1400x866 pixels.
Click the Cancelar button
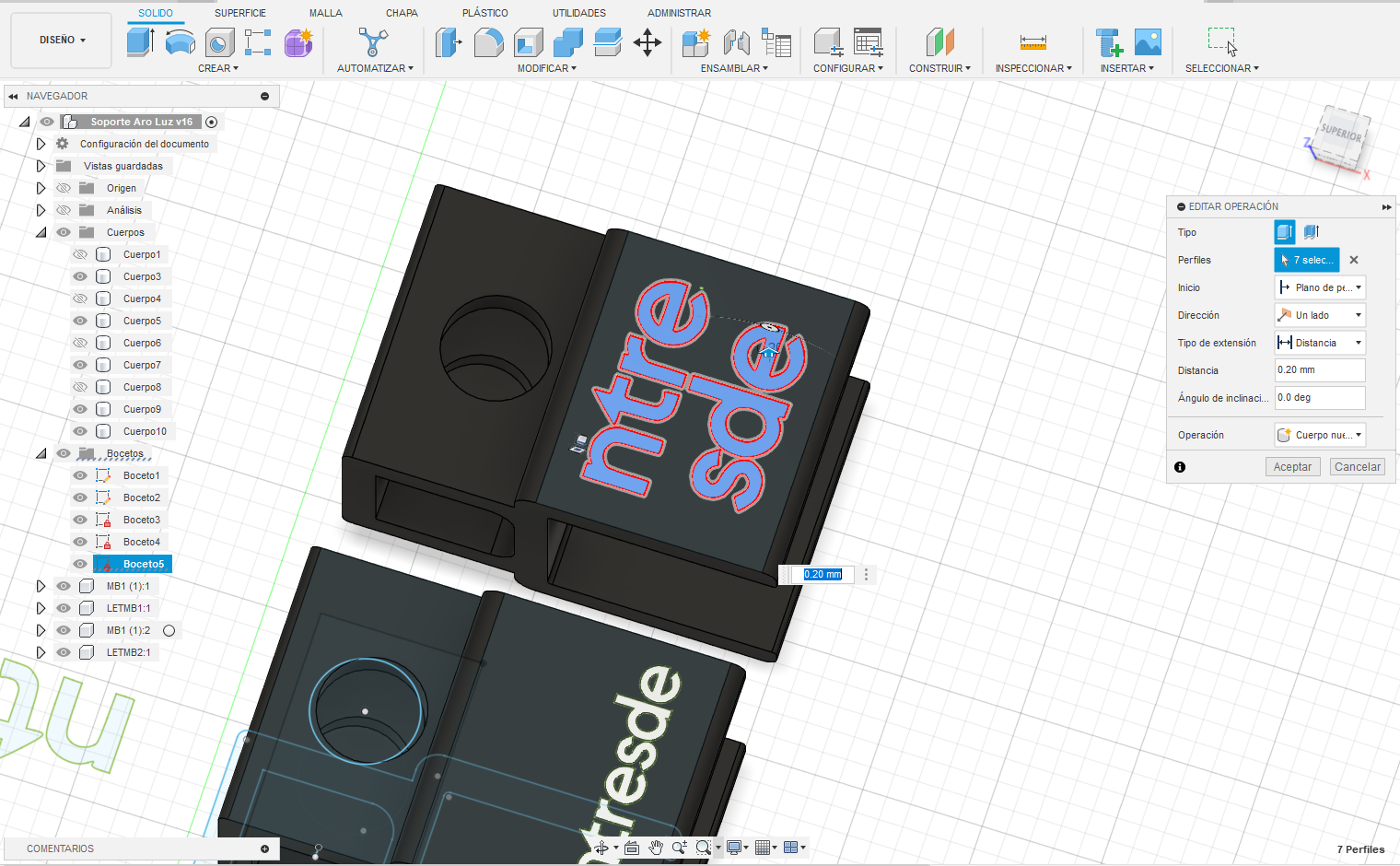[x=1358, y=467]
